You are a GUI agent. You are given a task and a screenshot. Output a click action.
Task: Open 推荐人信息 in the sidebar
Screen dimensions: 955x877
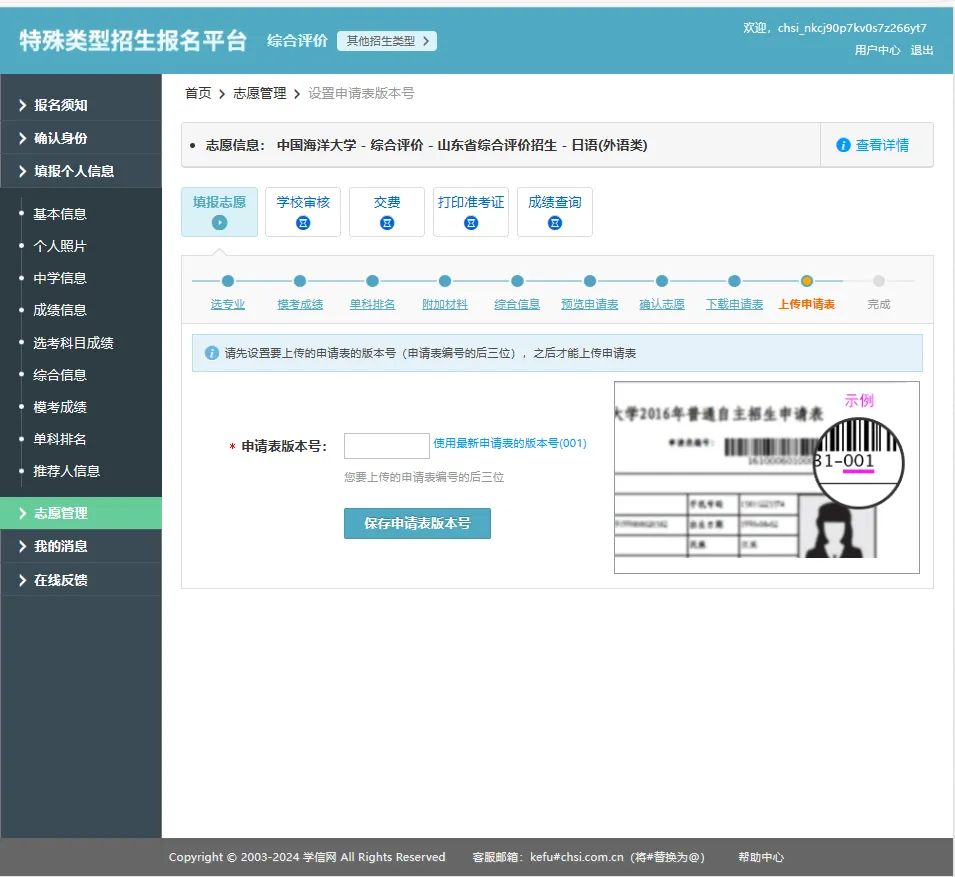click(66, 471)
